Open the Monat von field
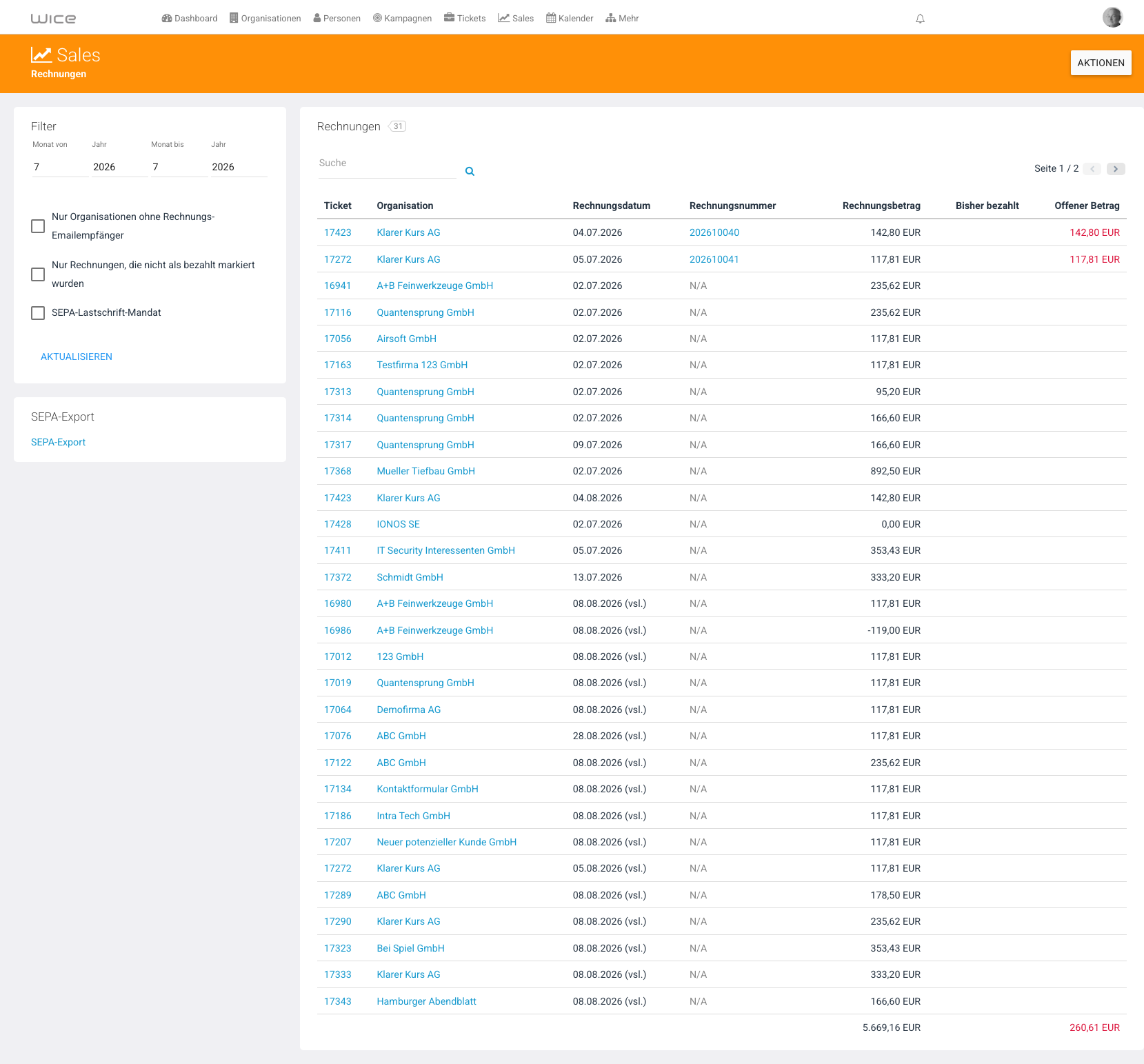Image resolution: width=1144 pixels, height=1064 pixels. click(x=60, y=167)
